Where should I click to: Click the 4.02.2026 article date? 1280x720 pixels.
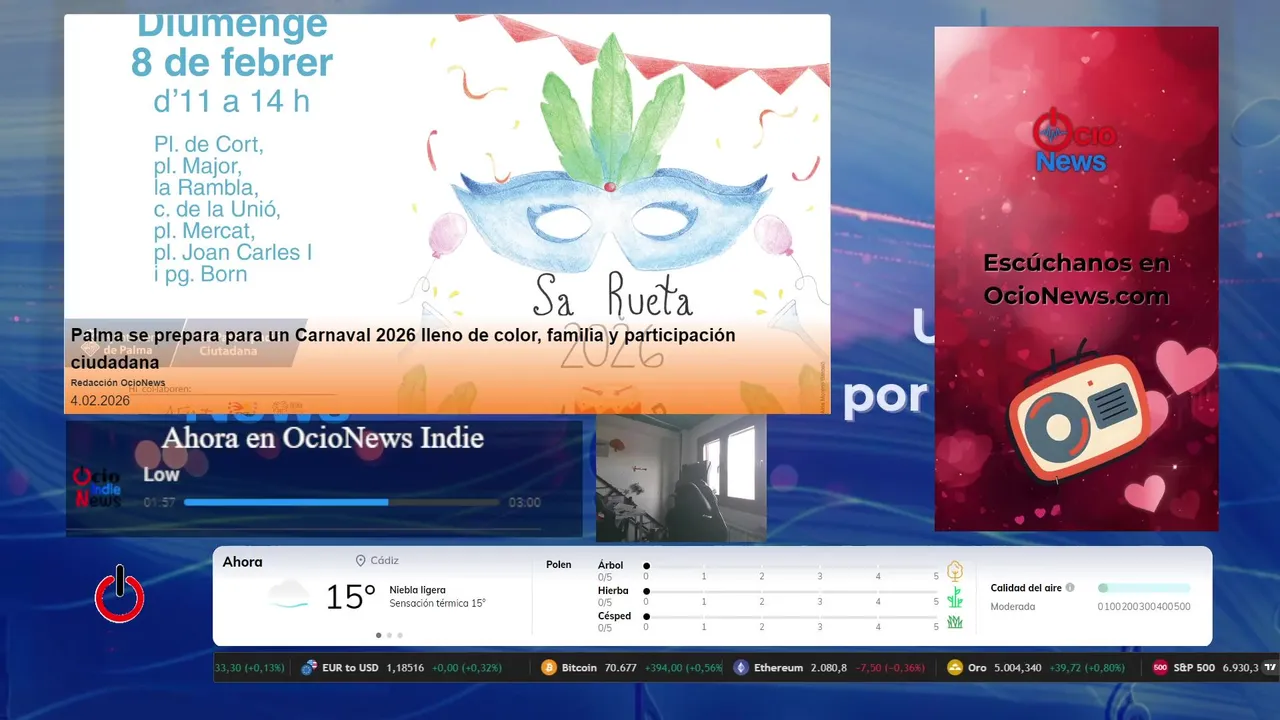pos(100,400)
